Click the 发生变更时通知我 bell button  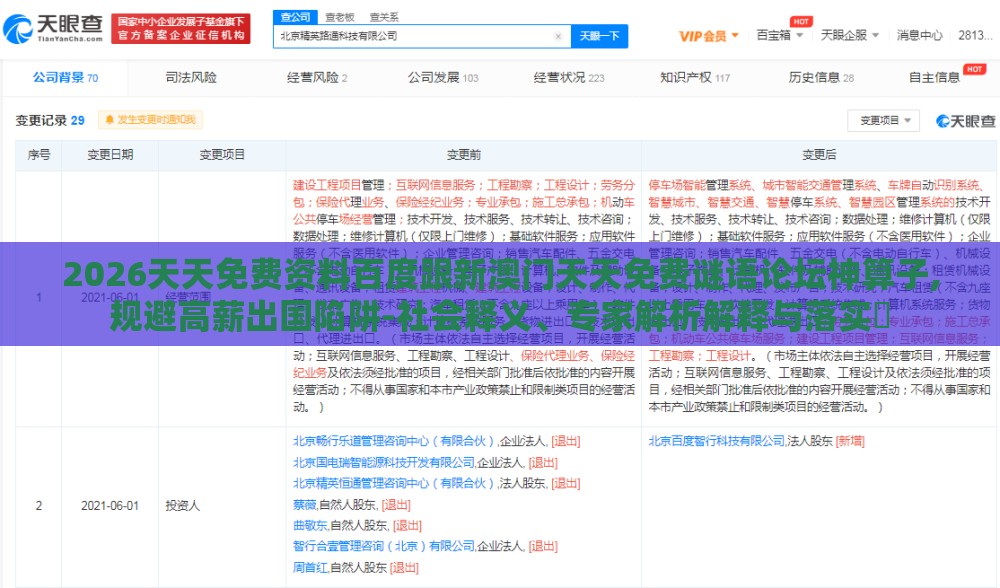pos(151,120)
